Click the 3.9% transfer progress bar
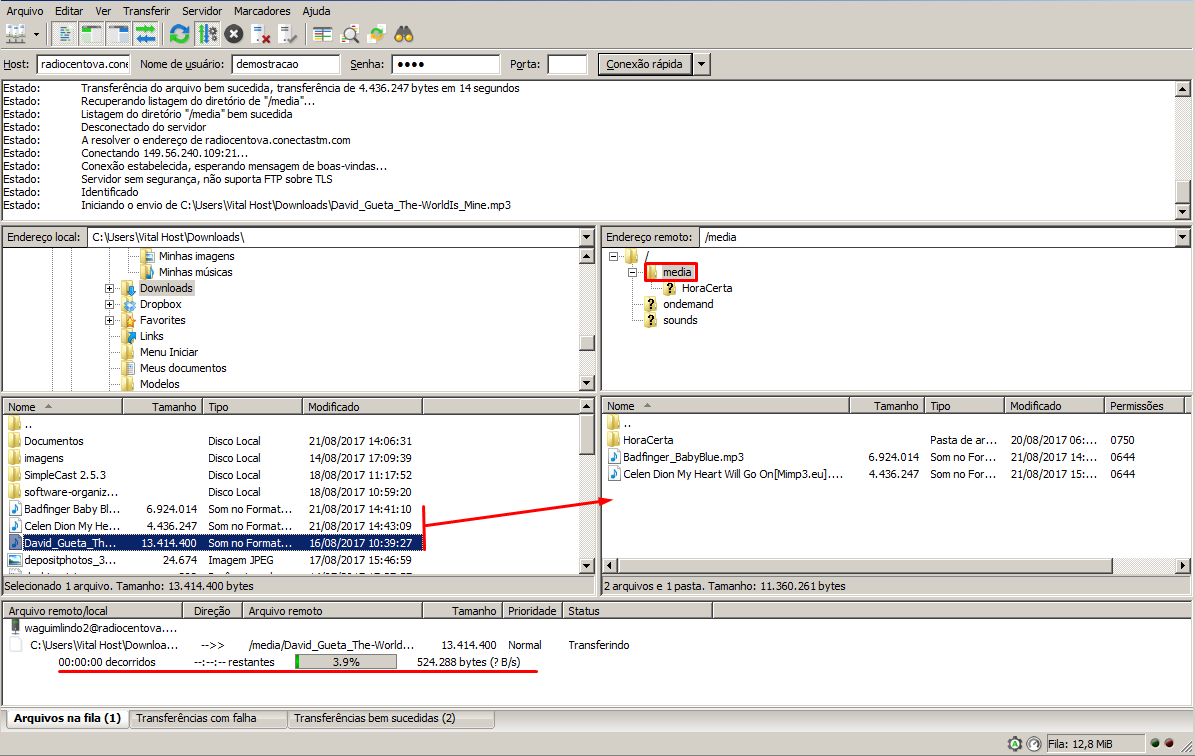1195x756 pixels. pyautogui.click(x=346, y=662)
